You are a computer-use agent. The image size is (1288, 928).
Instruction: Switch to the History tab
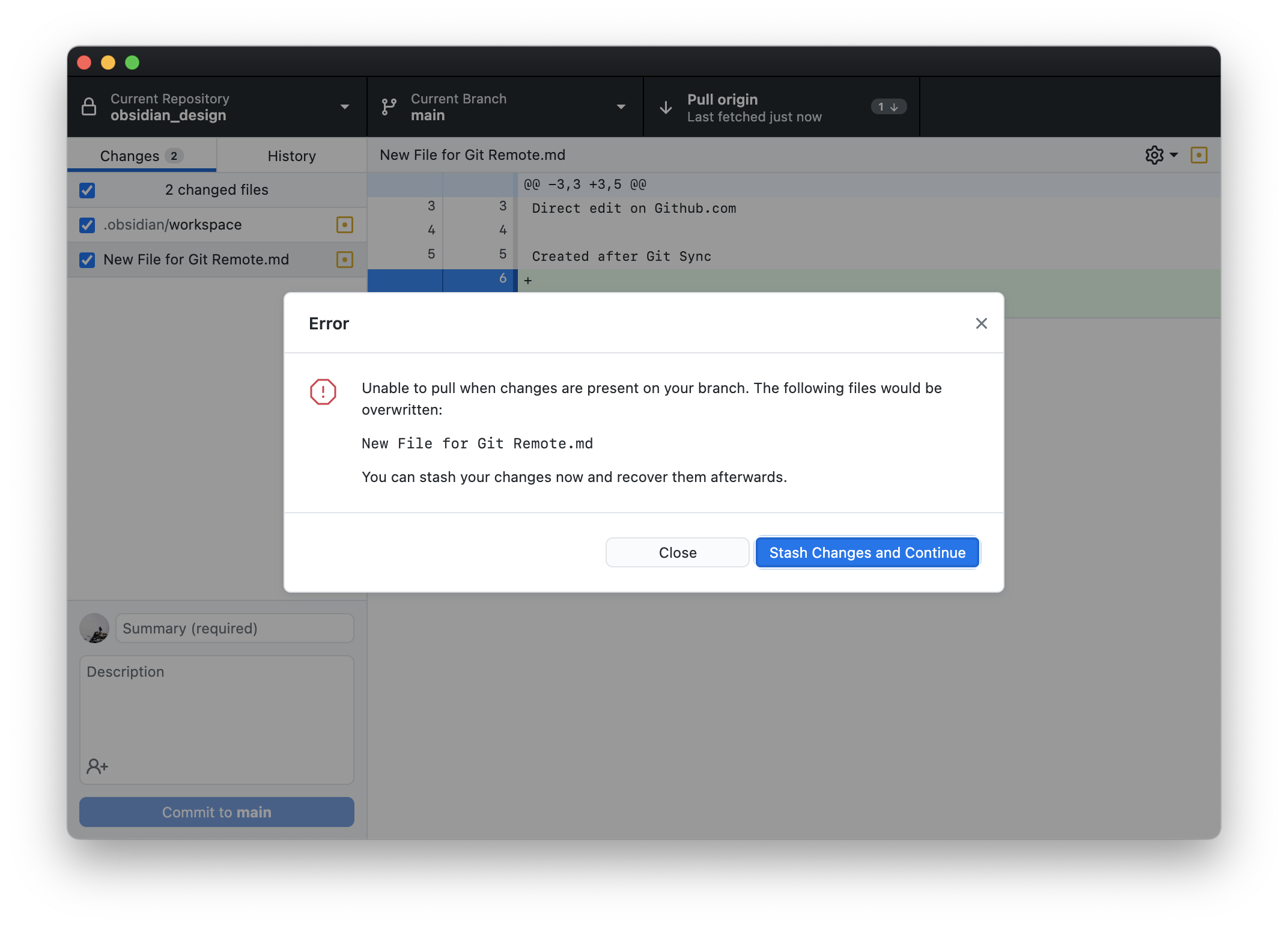click(x=292, y=155)
